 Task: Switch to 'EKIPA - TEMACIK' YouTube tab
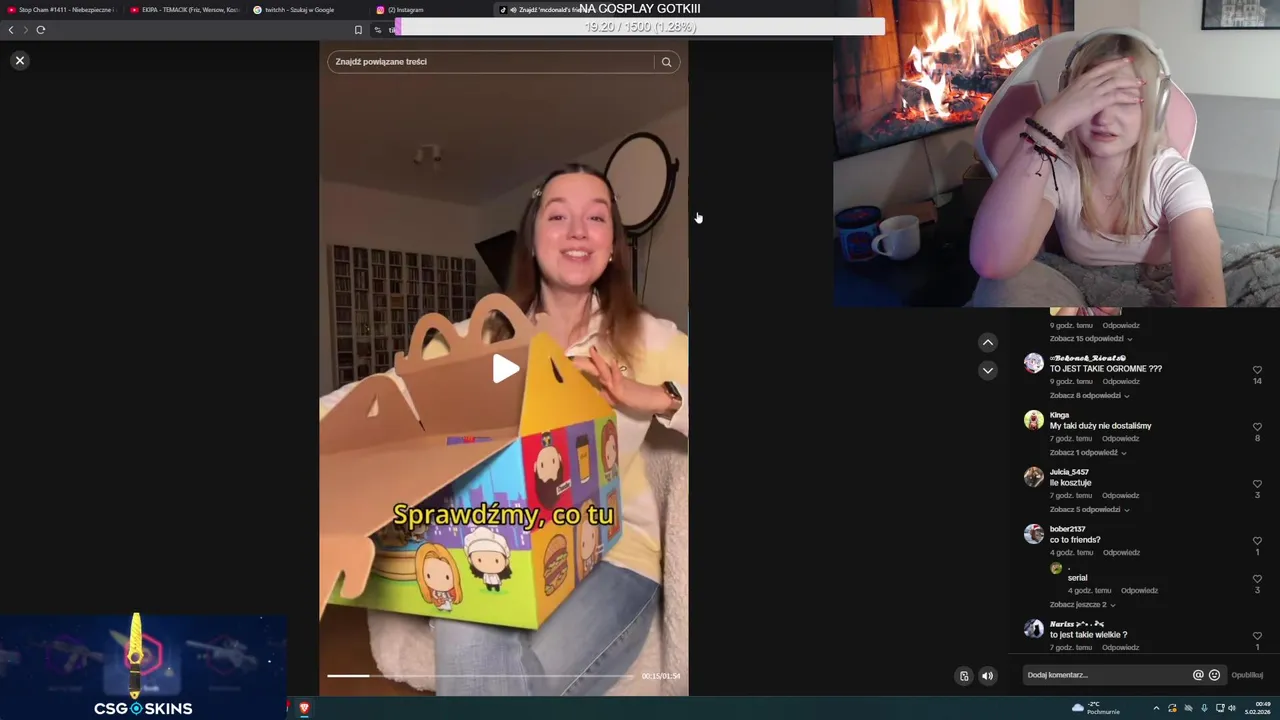(185, 10)
